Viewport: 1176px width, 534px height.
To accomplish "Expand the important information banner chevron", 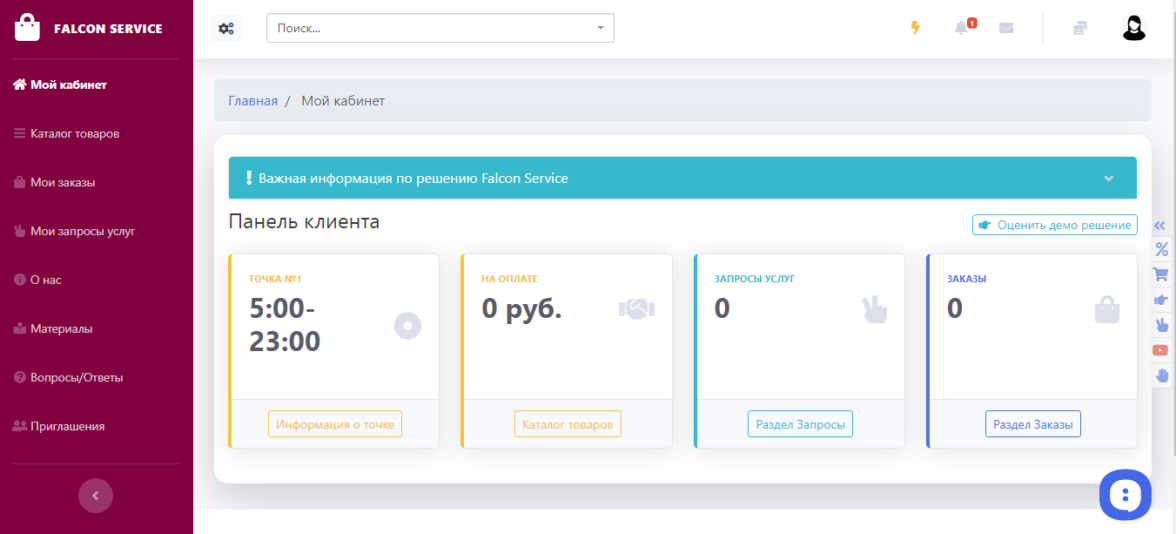I will pyautogui.click(x=1108, y=179).
